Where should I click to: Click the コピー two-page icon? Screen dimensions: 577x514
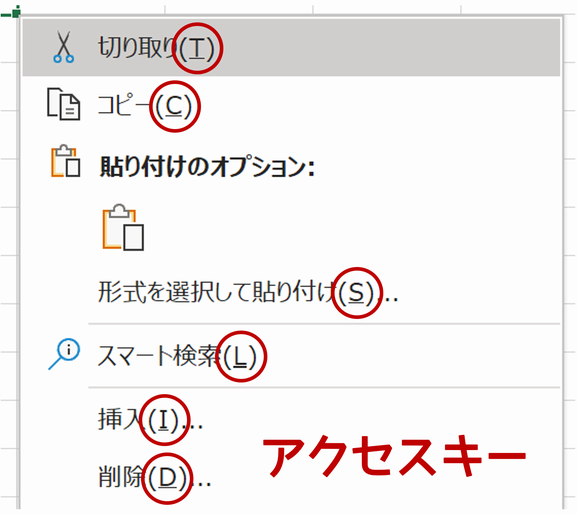tap(63, 104)
